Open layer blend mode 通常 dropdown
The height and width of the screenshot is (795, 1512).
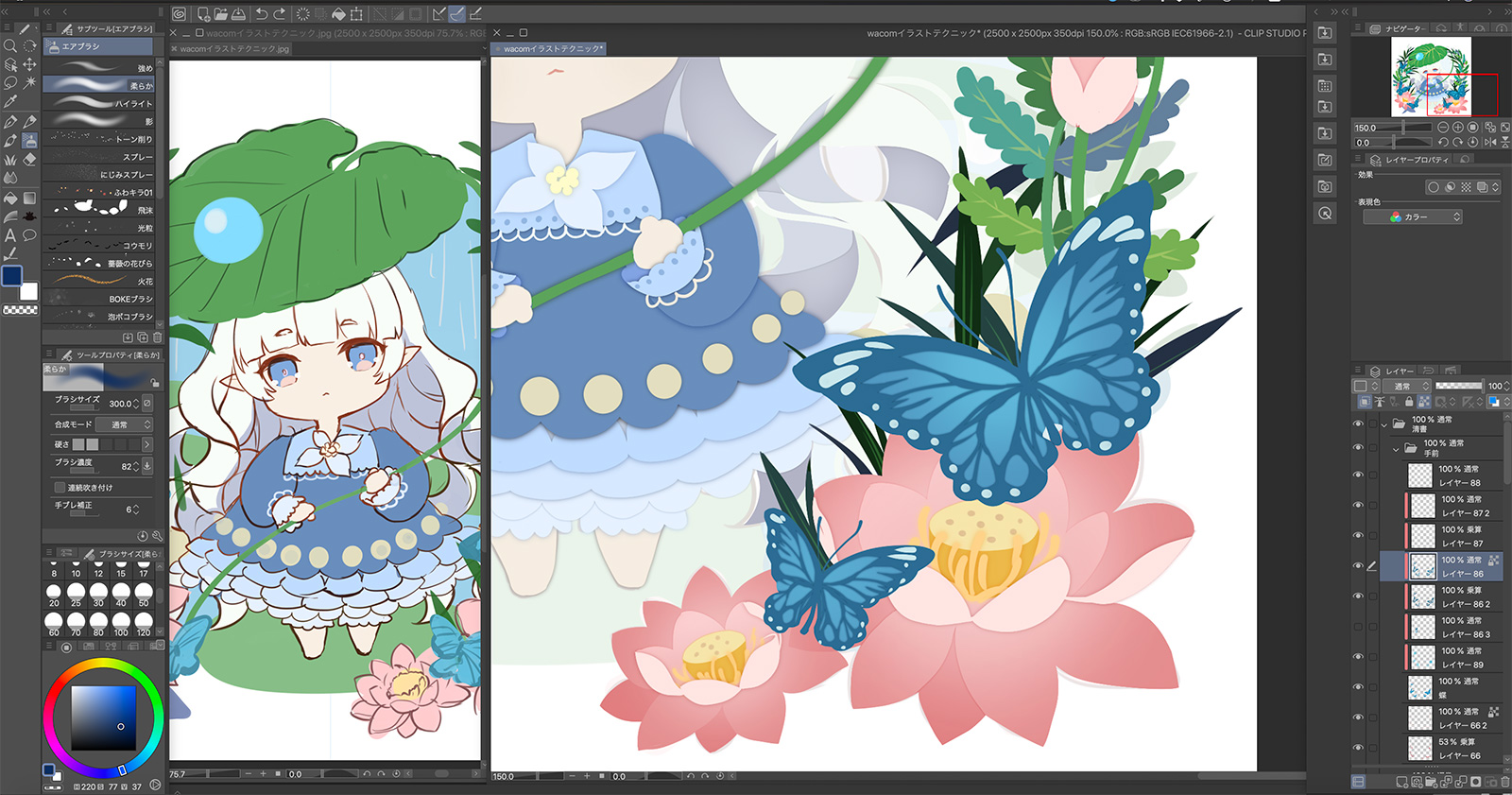click(x=1406, y=386)
